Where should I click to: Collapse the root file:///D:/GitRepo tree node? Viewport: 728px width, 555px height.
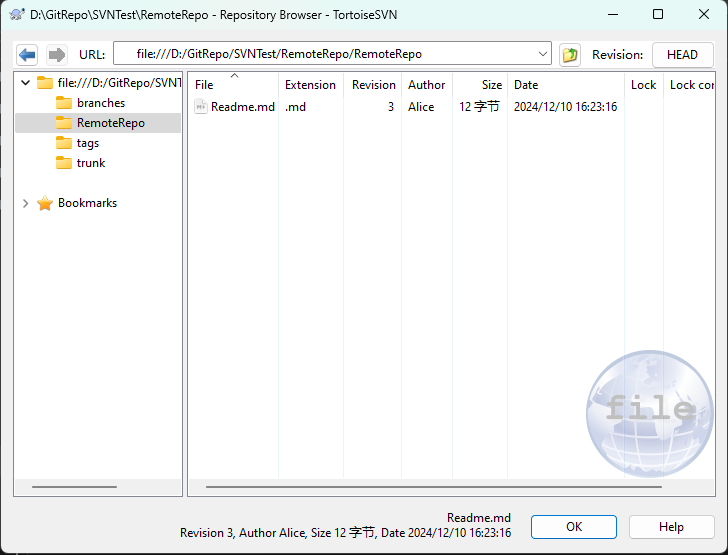click(x=26, y=83)
